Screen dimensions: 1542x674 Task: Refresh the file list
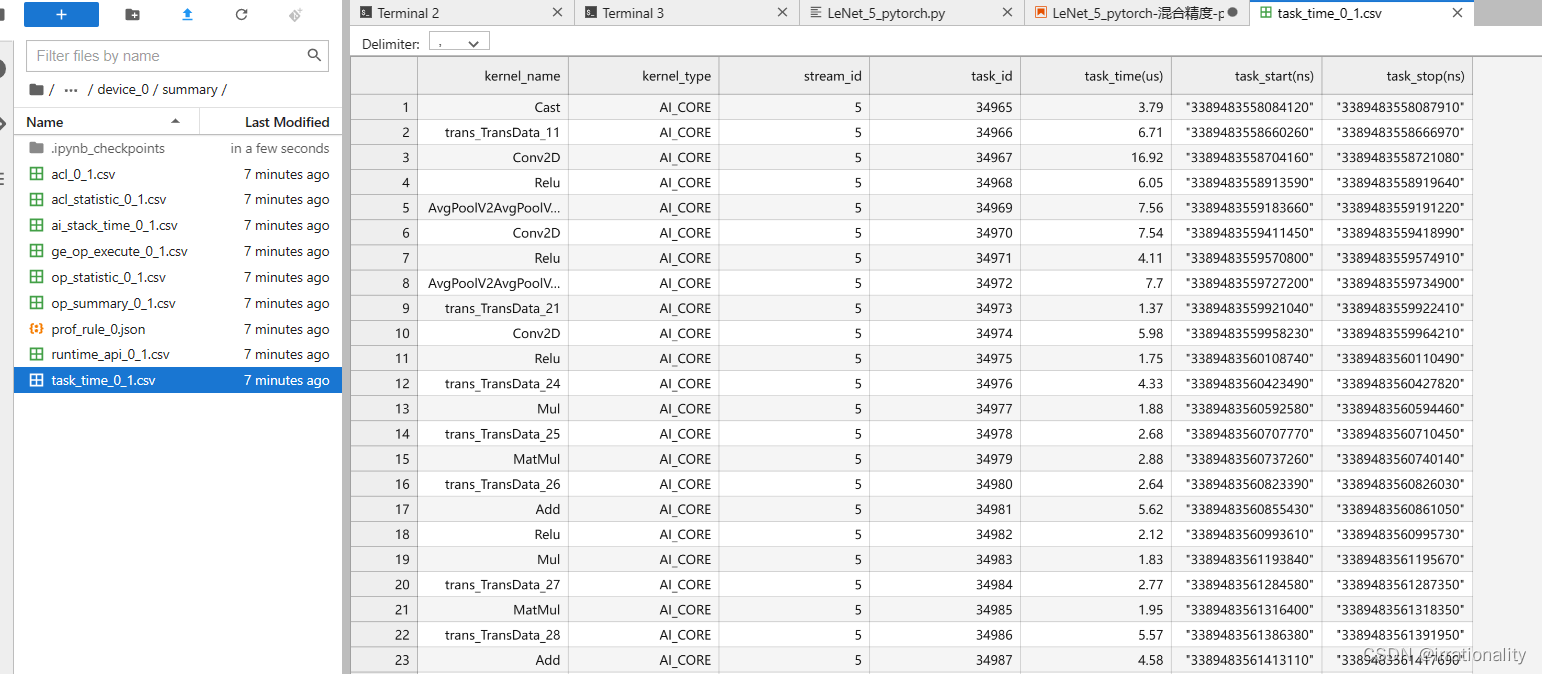coord(241,15)
